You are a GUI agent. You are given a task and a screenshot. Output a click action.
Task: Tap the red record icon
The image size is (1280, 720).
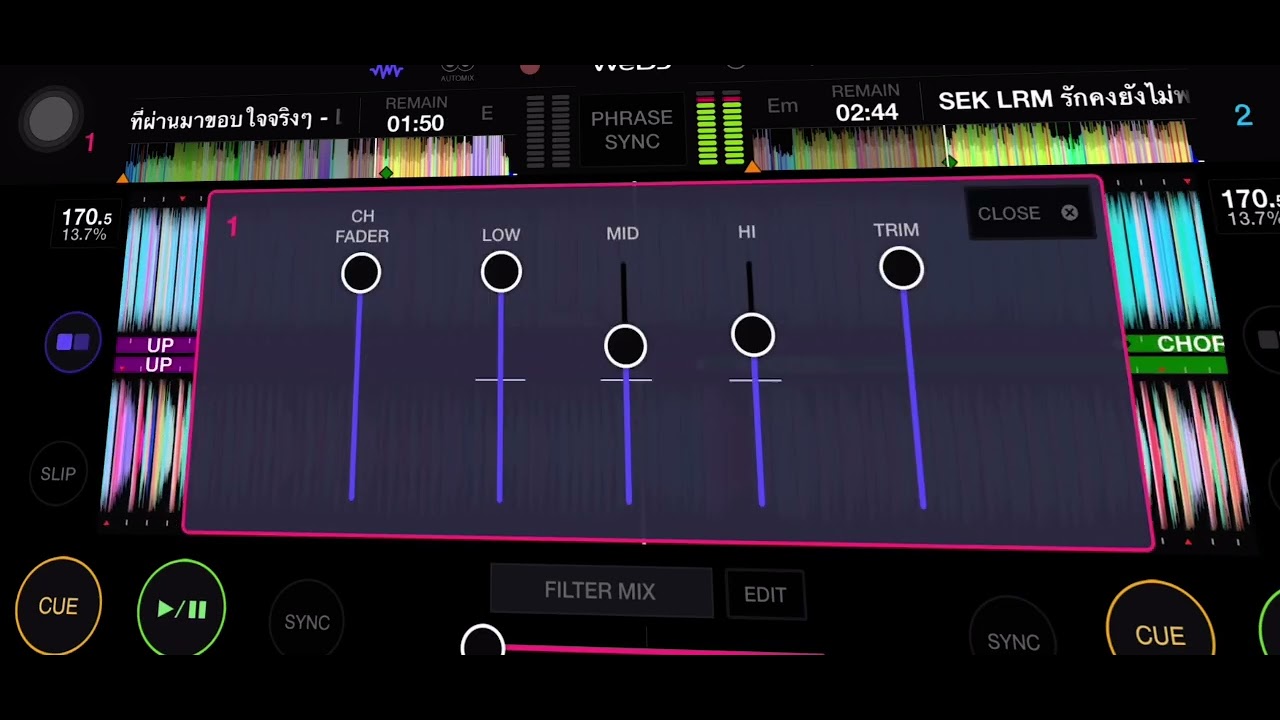(530, 67)
